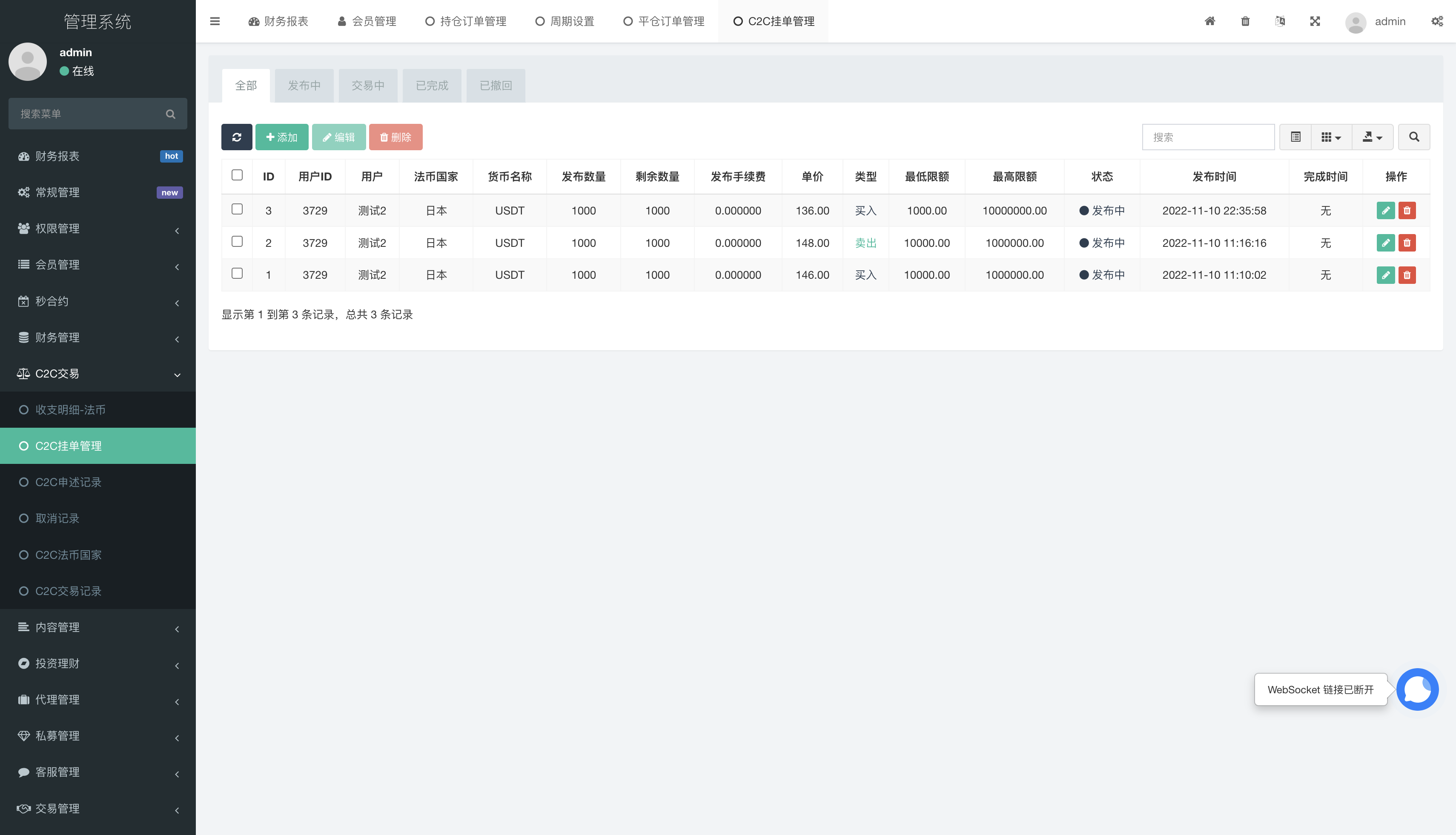Check the select-all header checkbox
The width and height of the screenshot is (1456, 835).
coord(237,175)
